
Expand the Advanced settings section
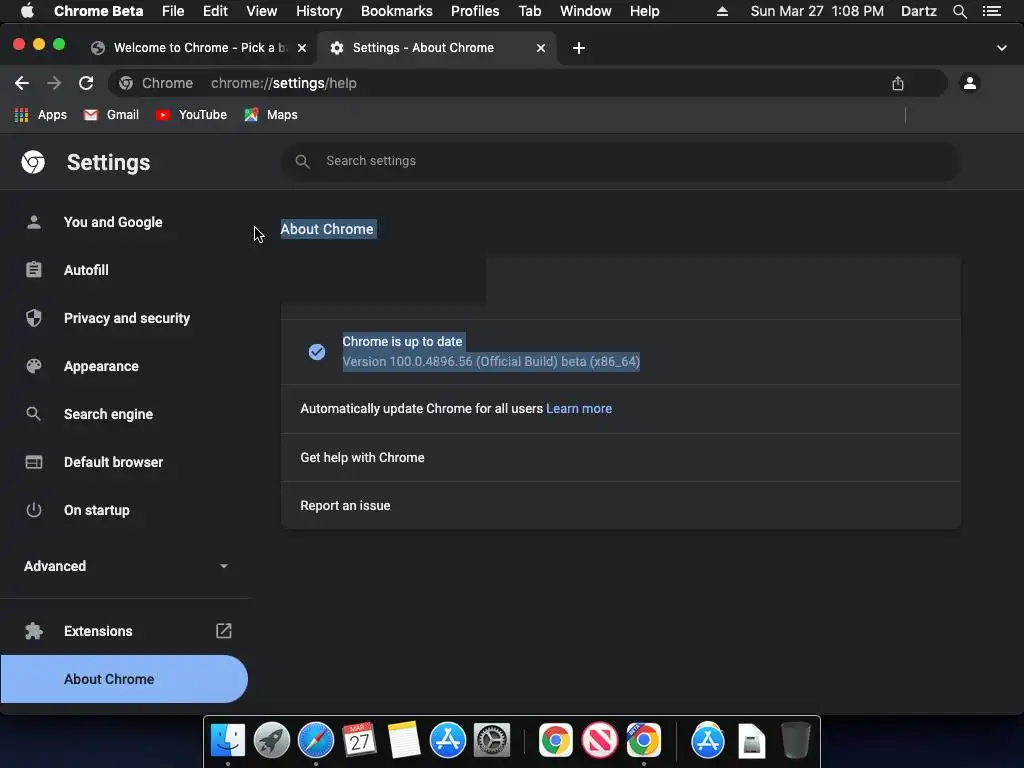click(126, 566)
